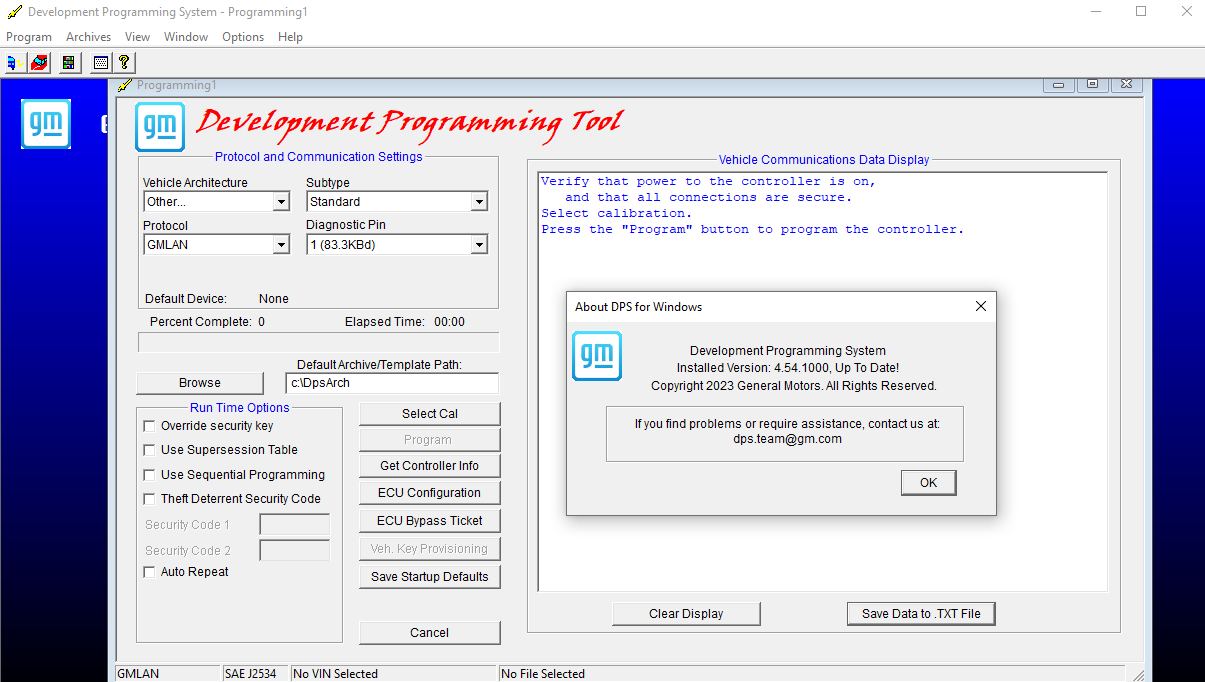The image size is (1205, 682).
Task: Click the yellow question mark help icon
Action: coord(124,63)
